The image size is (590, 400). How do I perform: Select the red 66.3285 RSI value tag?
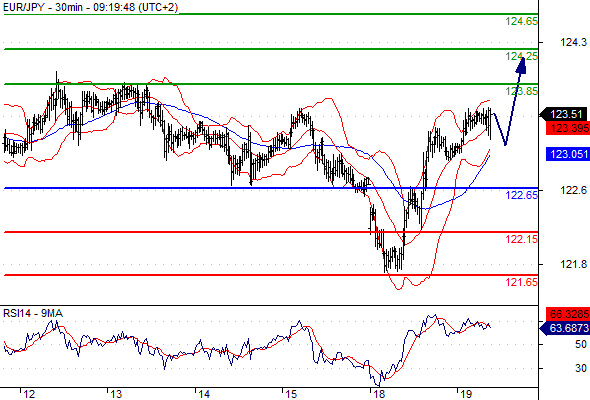(568, 314)
